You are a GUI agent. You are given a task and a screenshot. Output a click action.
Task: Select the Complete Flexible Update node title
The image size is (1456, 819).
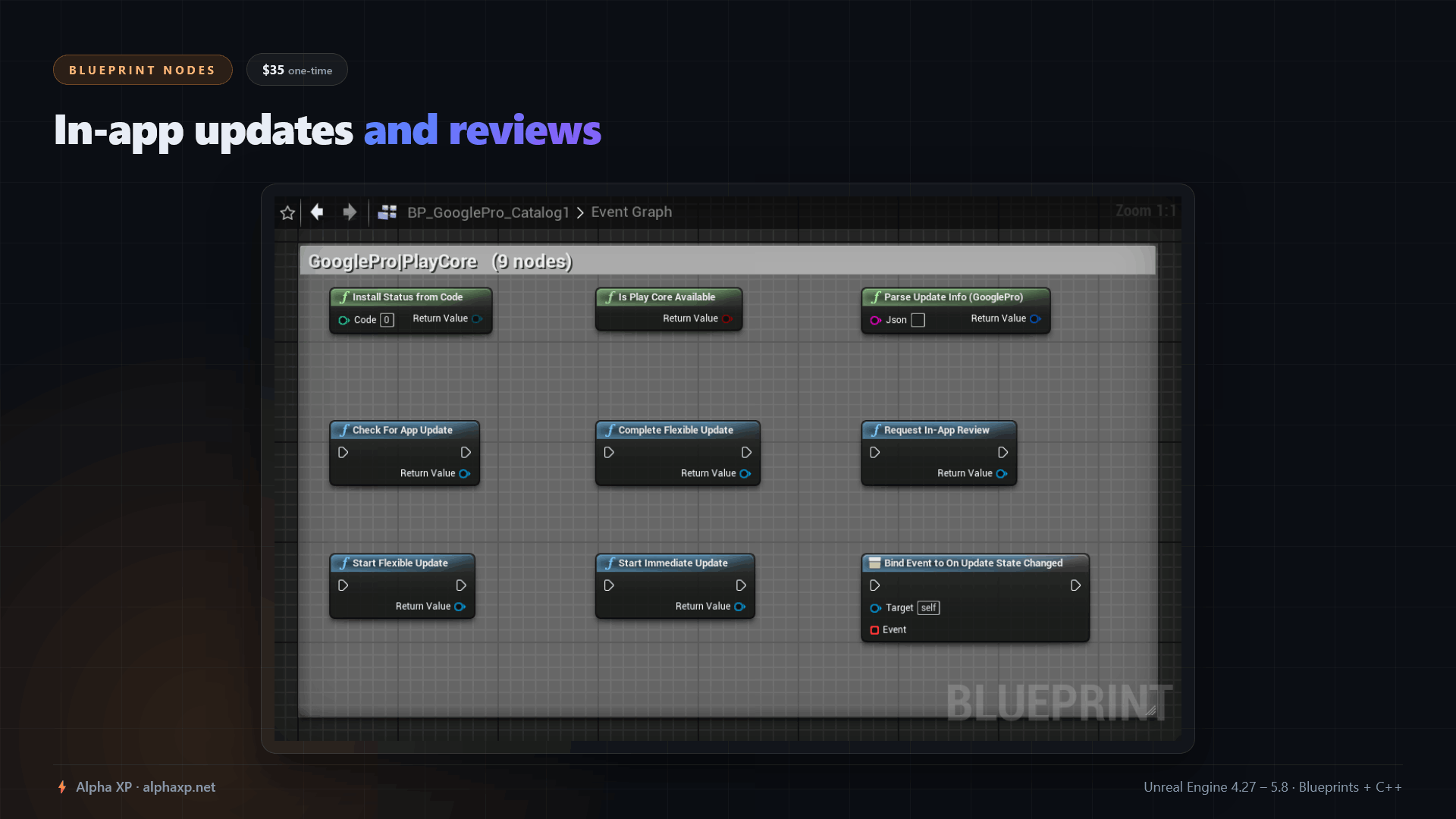coord(676,430)
